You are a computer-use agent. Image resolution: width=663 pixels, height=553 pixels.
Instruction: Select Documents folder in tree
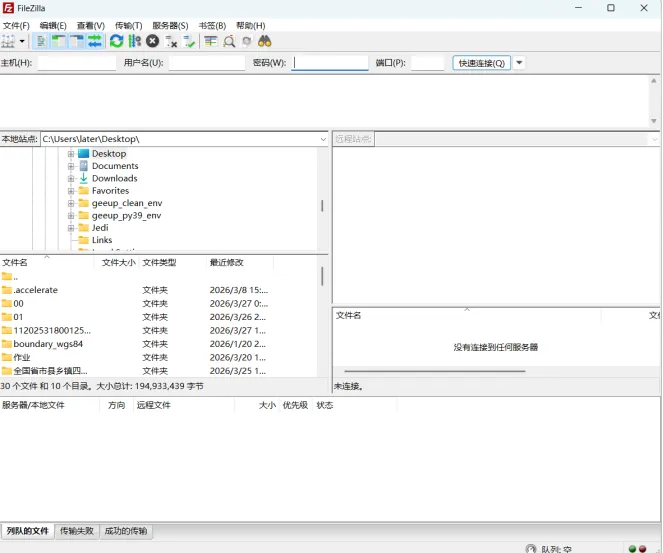115,166
